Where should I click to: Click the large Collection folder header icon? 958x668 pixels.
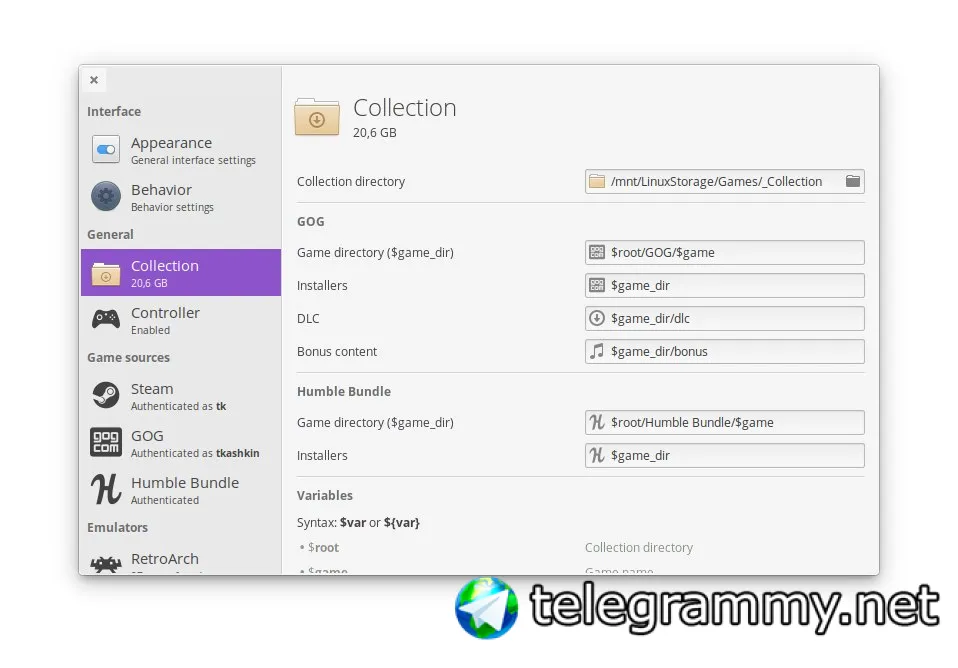(x=316, y=117)
